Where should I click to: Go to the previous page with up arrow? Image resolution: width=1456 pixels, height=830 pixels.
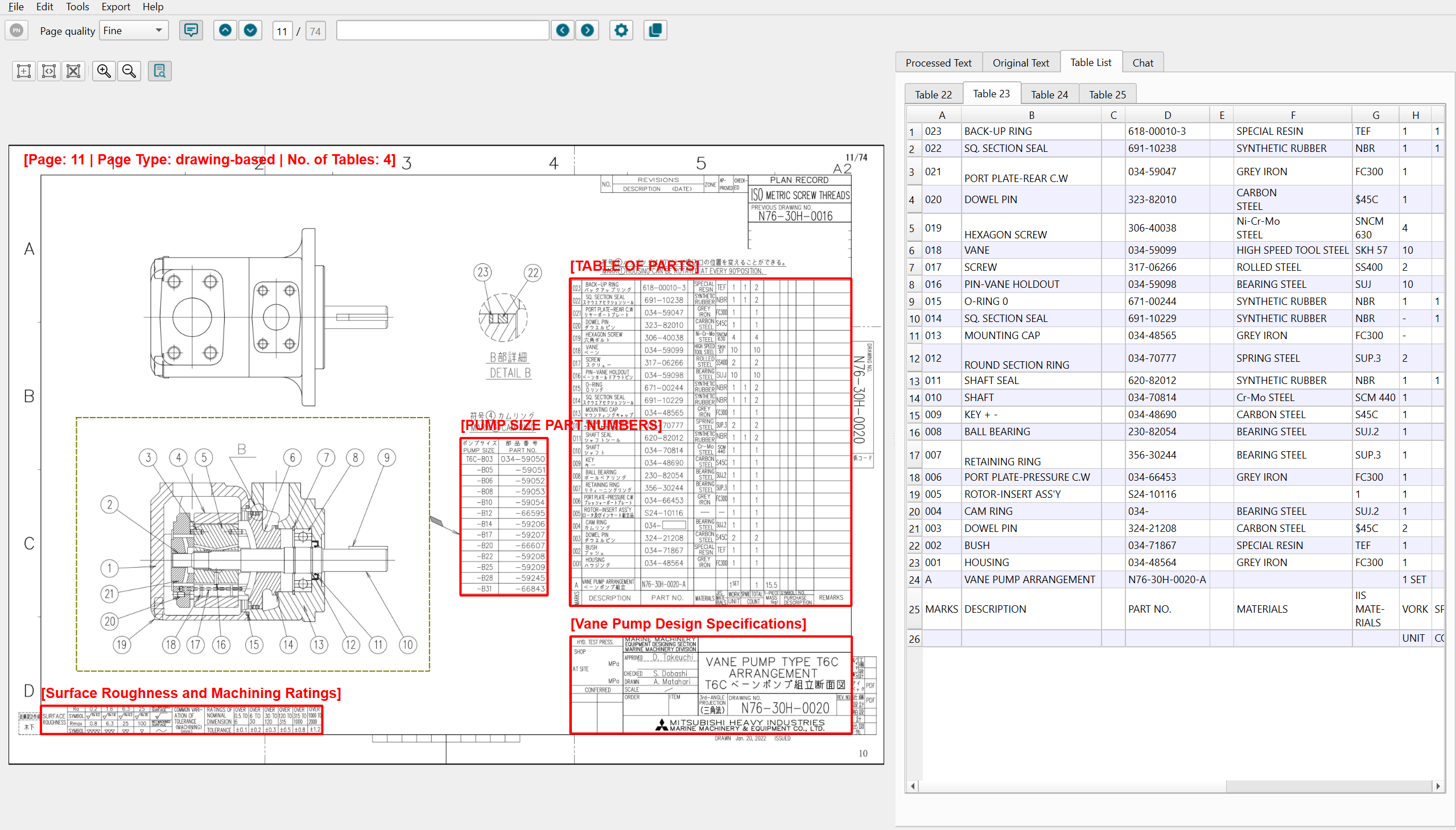tap(225, 30)
